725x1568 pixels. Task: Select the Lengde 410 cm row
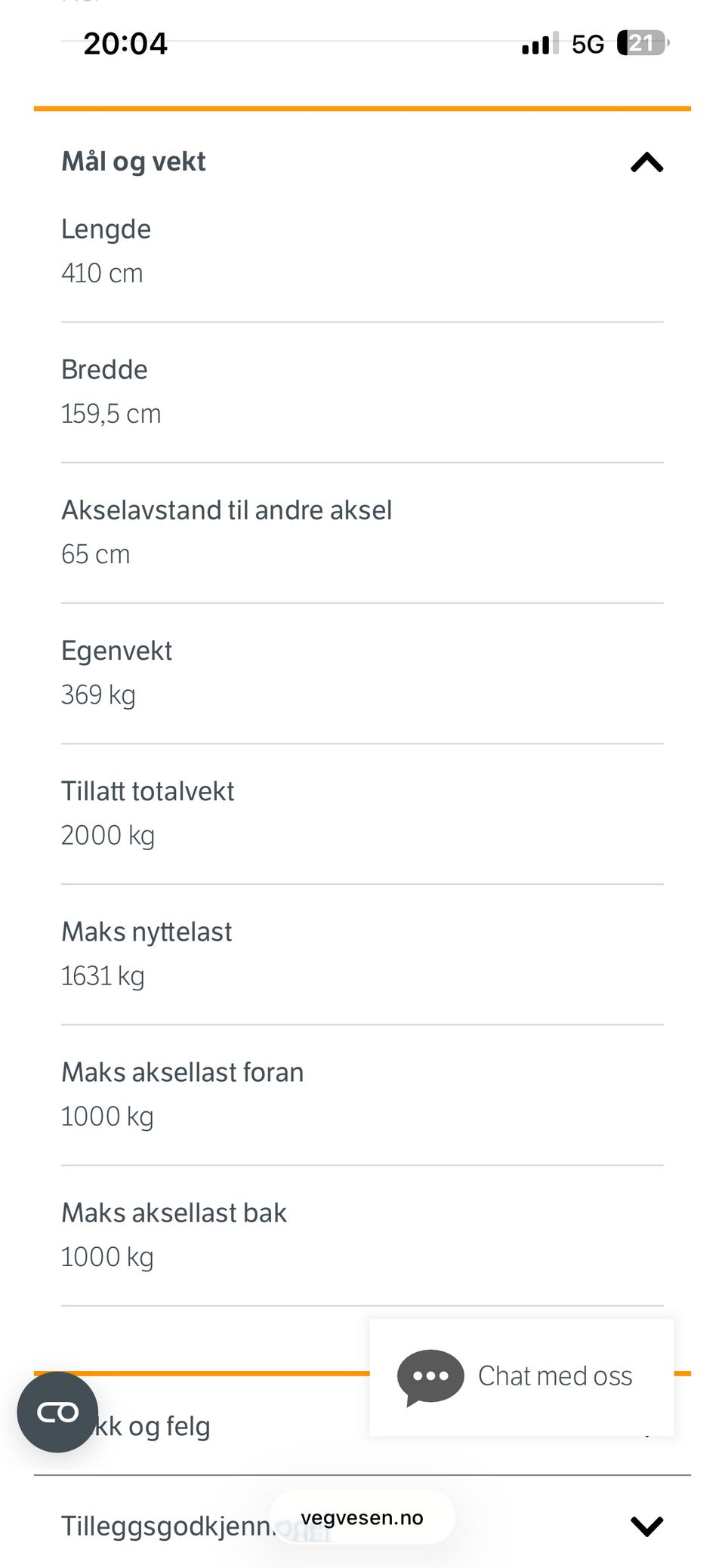coord(362,251)
